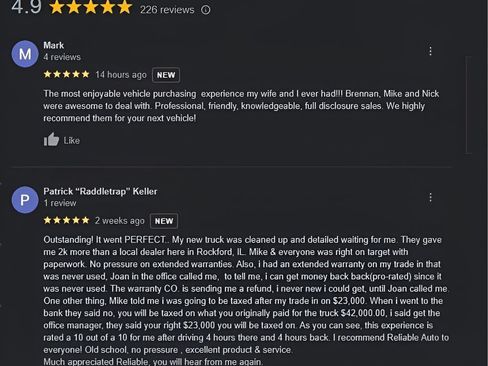Click the NEW badge on Mark's review
This screenshot has height=366, width=488.
[166, 75]
